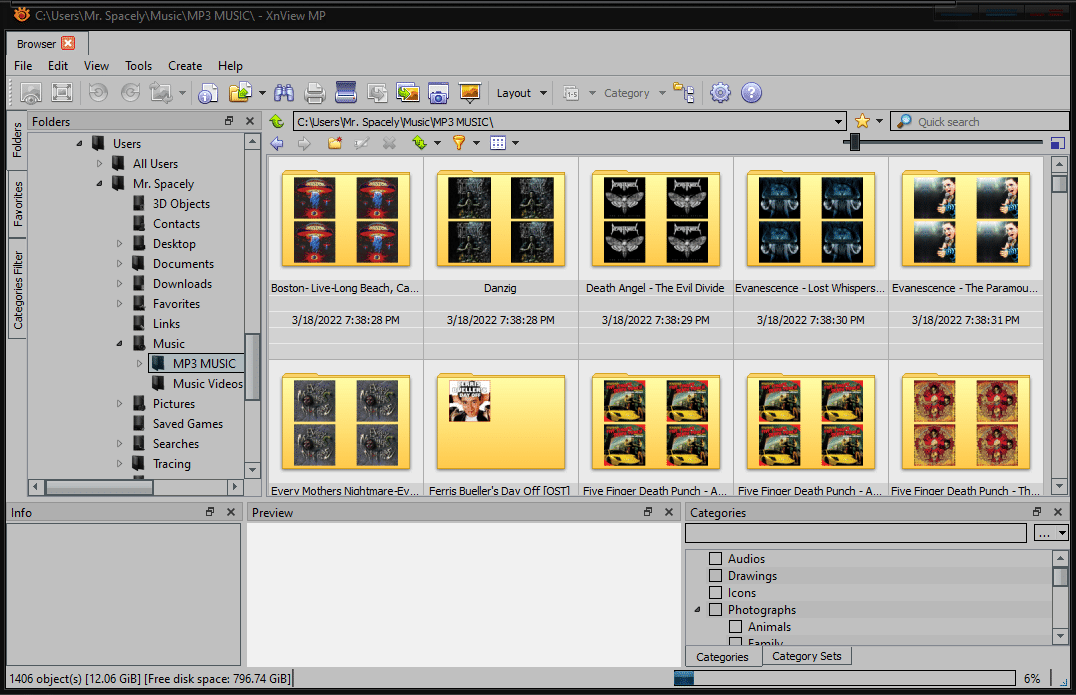This screenshot has width=1076, height=695.
Task: Select the Pictures folder in tree
Action: [174, 403]
